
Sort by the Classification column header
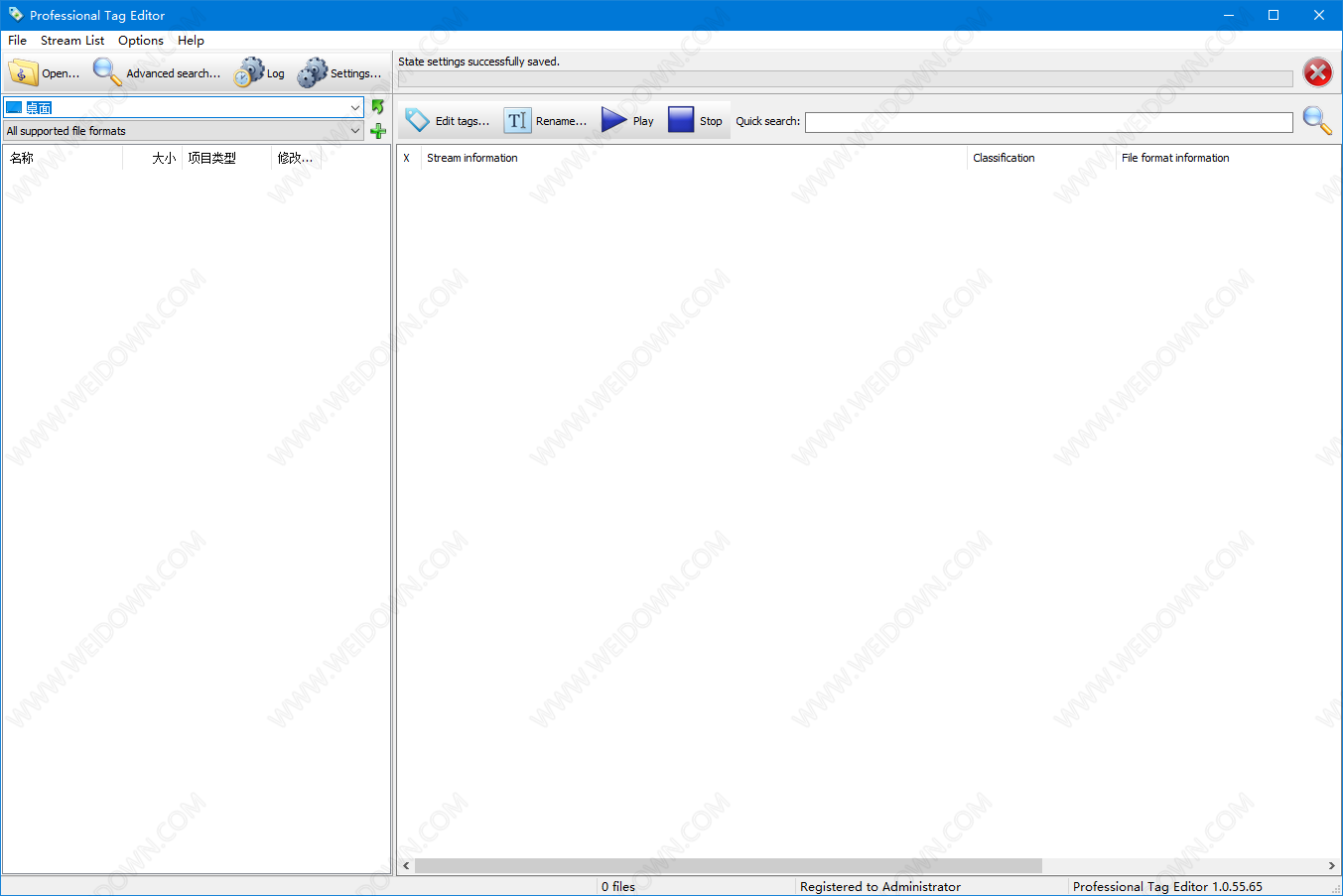(1004, 158)
